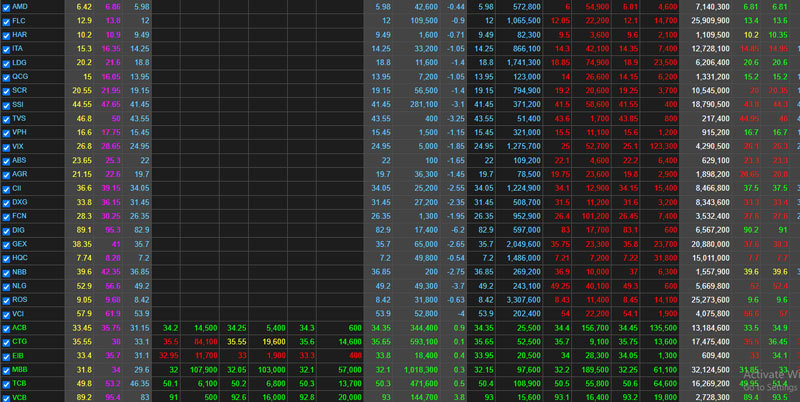Select the LDG ticker name
The width and height of the screenshot is (800, 402).
pos(20,62)
